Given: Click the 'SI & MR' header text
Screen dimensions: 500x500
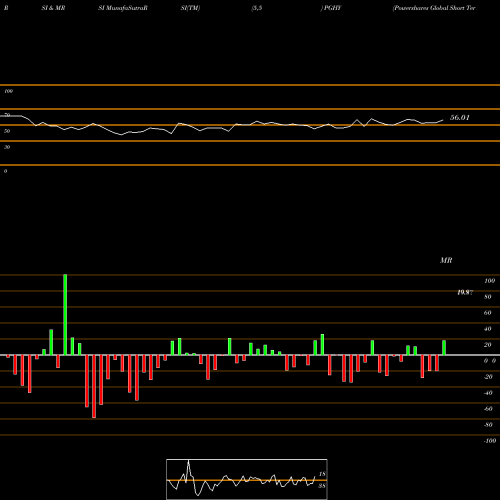Looking at the screenshot, I should 53,8.
